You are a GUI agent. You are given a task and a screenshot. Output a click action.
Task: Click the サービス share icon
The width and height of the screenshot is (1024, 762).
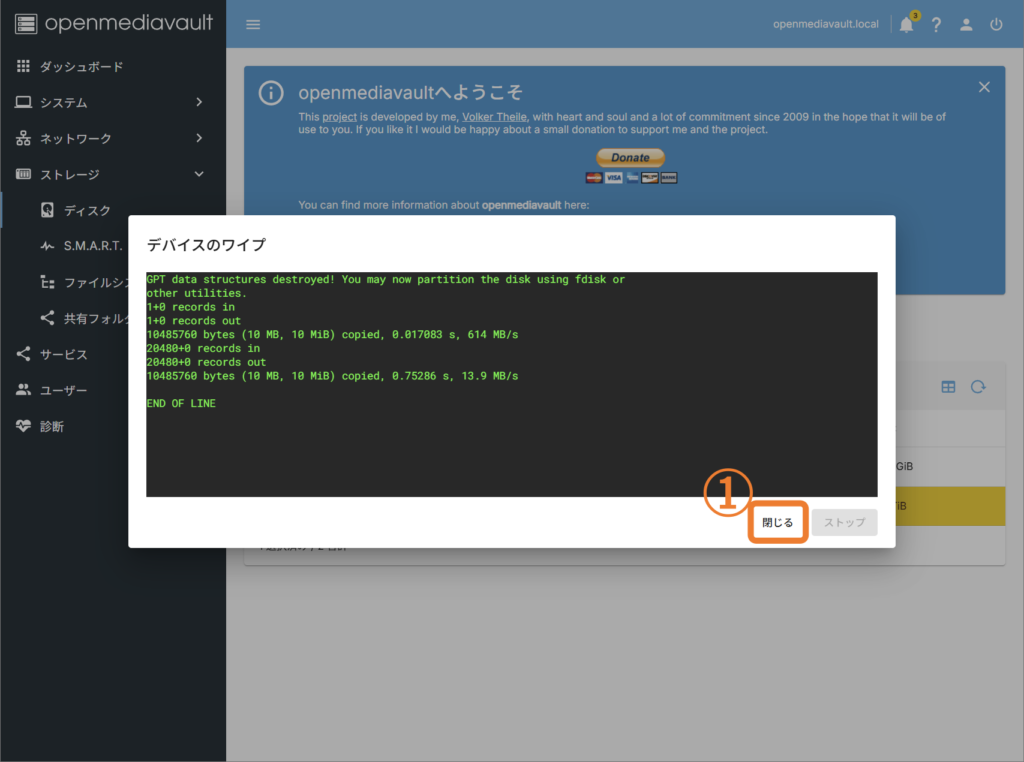[24, 354]
